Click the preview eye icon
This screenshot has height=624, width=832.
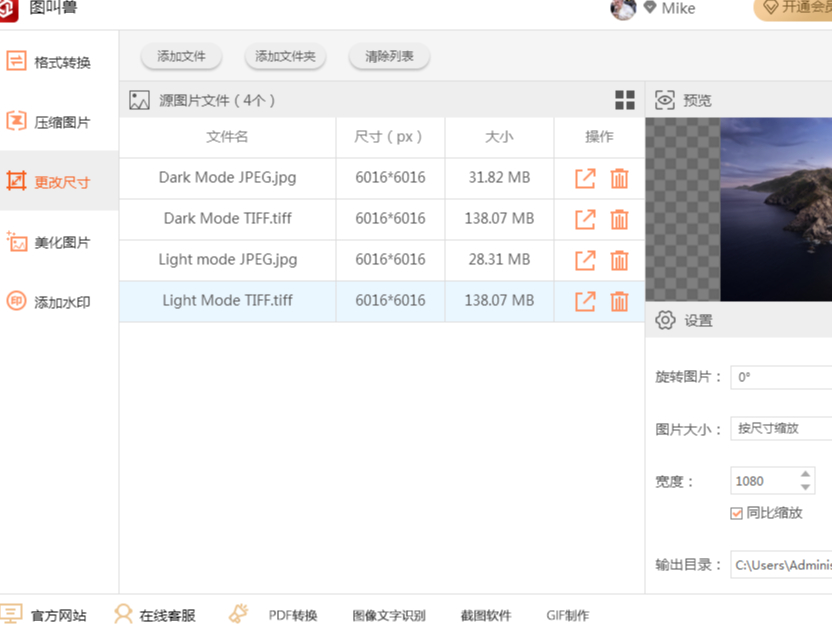pyautogui.click(x=665, y=100)
